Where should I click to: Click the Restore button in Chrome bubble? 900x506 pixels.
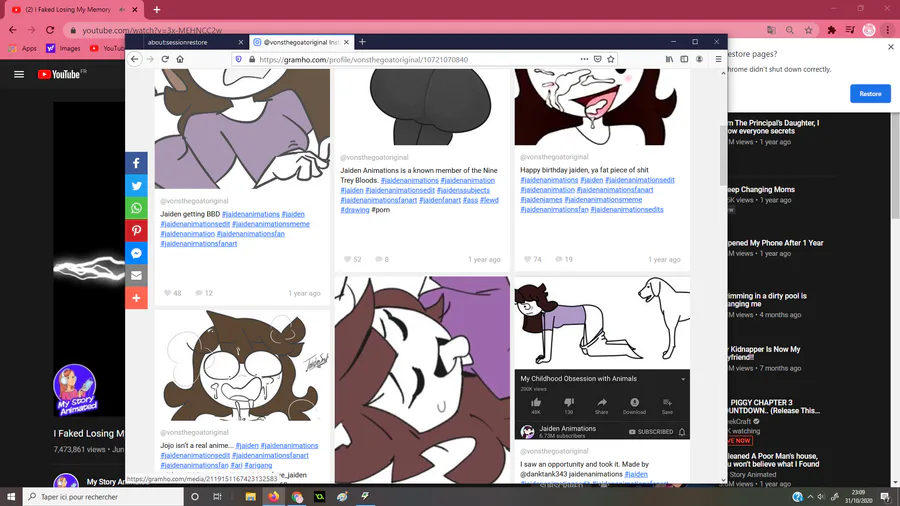pos(870,94)
